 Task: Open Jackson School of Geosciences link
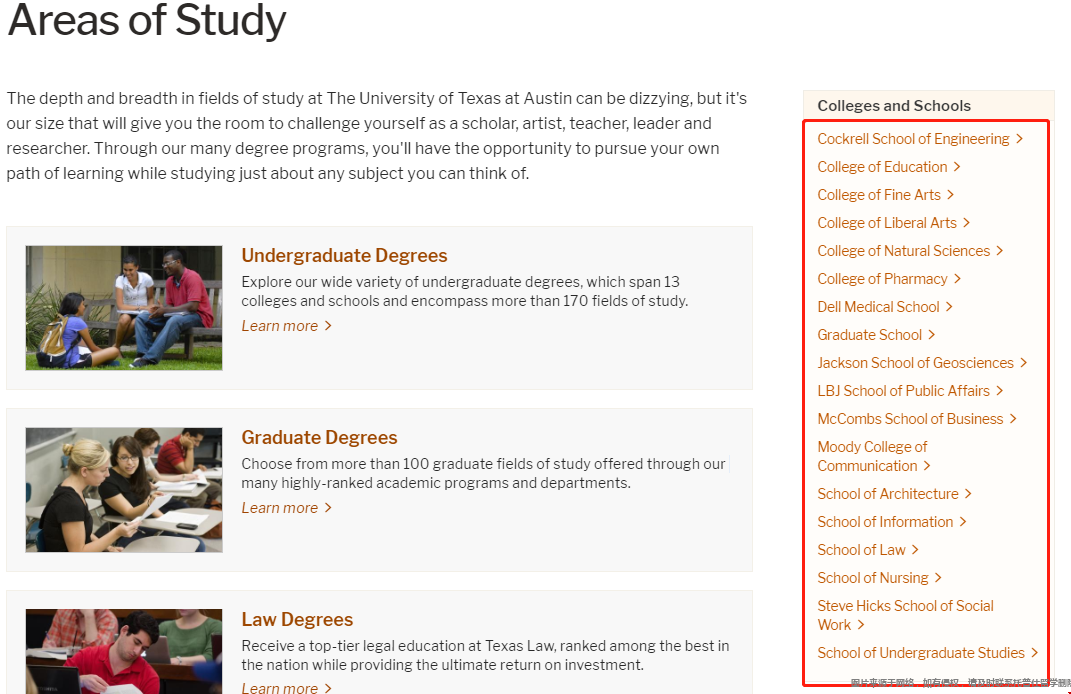[x=922, y=363]
